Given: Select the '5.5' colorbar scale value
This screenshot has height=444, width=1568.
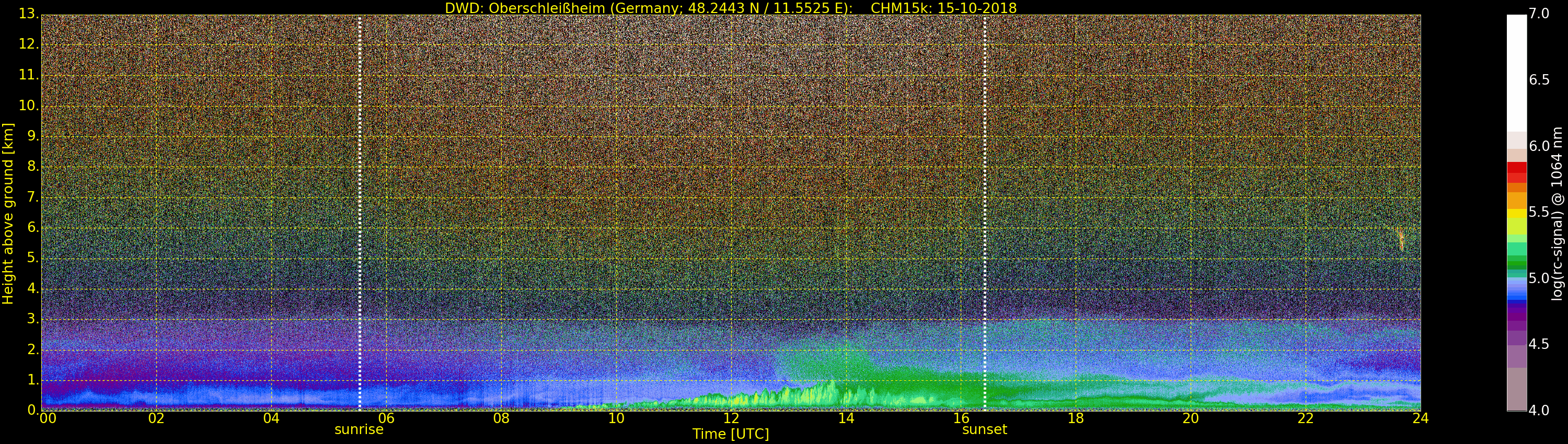Looking at the screenshot, I should click(x=1539, y=212).
